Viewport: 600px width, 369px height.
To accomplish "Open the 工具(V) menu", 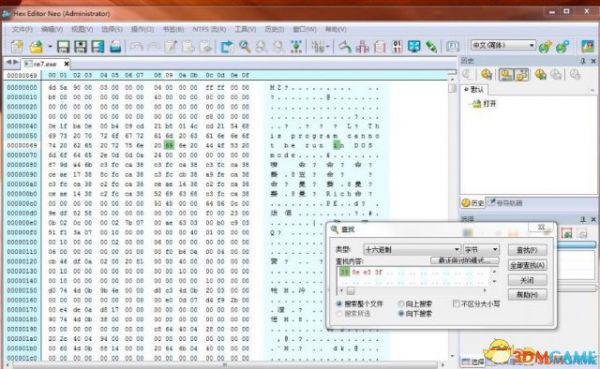I will [245, 29].
